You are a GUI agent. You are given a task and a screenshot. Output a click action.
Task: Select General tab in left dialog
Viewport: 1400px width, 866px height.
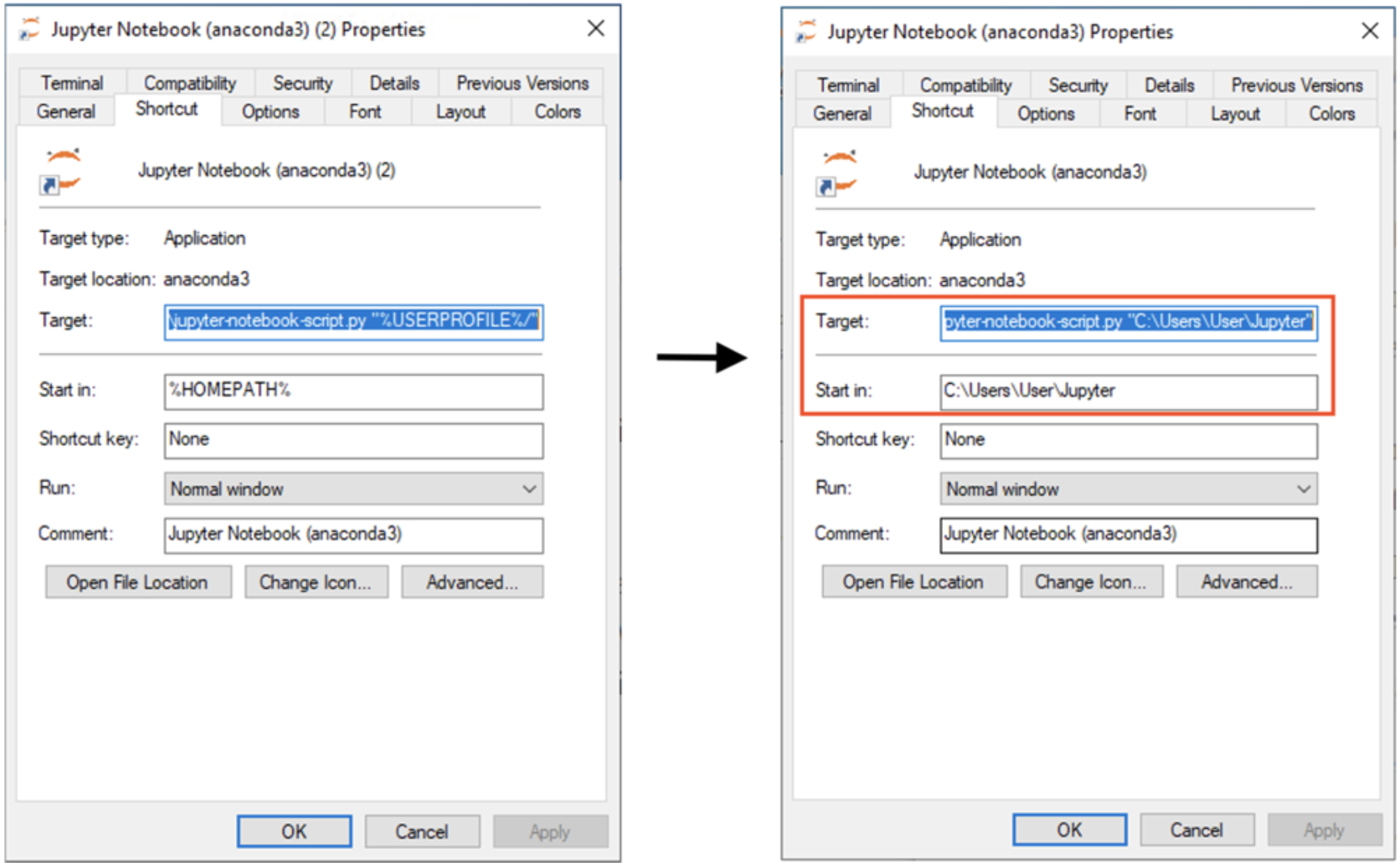65,111
